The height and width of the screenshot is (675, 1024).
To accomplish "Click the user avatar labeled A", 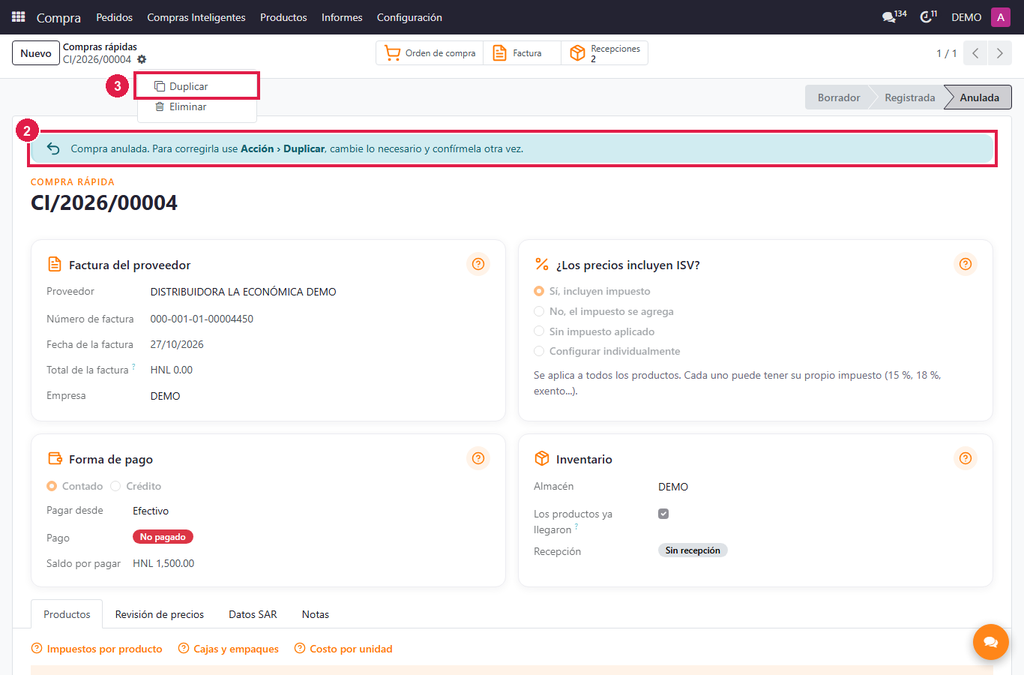I will pos(1000,17).
